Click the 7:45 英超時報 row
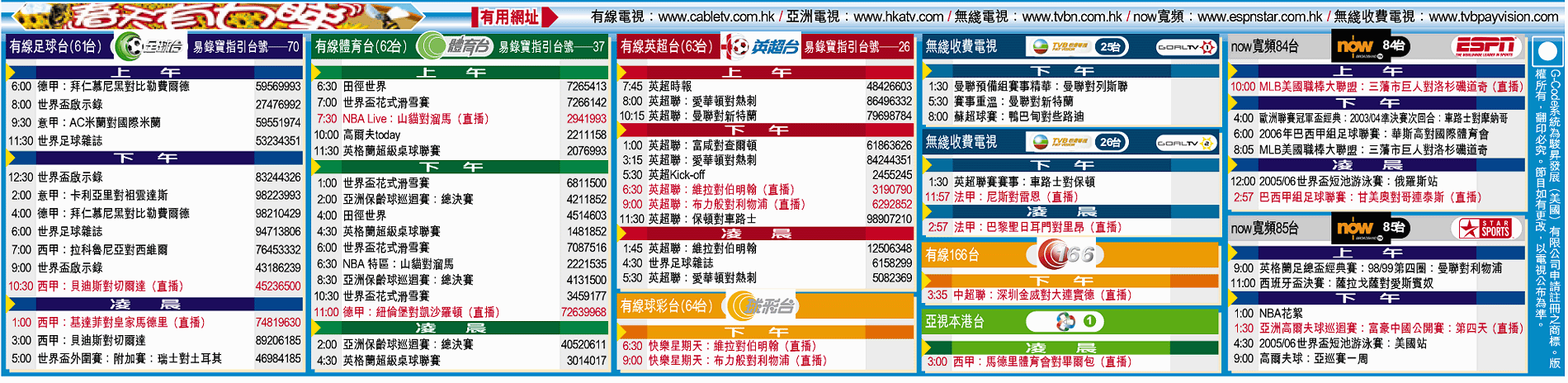This screenshot has height=383, width=1568. pos(765,87)
